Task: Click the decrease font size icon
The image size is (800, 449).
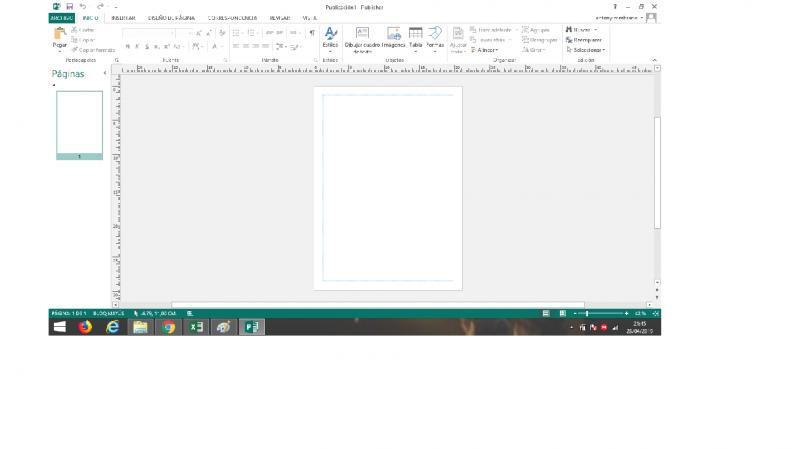Action: (209, 33)
